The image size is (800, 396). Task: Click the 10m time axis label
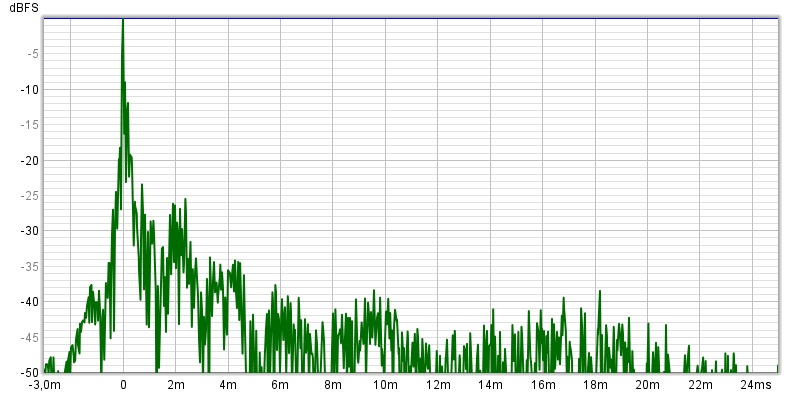point(385,385)
